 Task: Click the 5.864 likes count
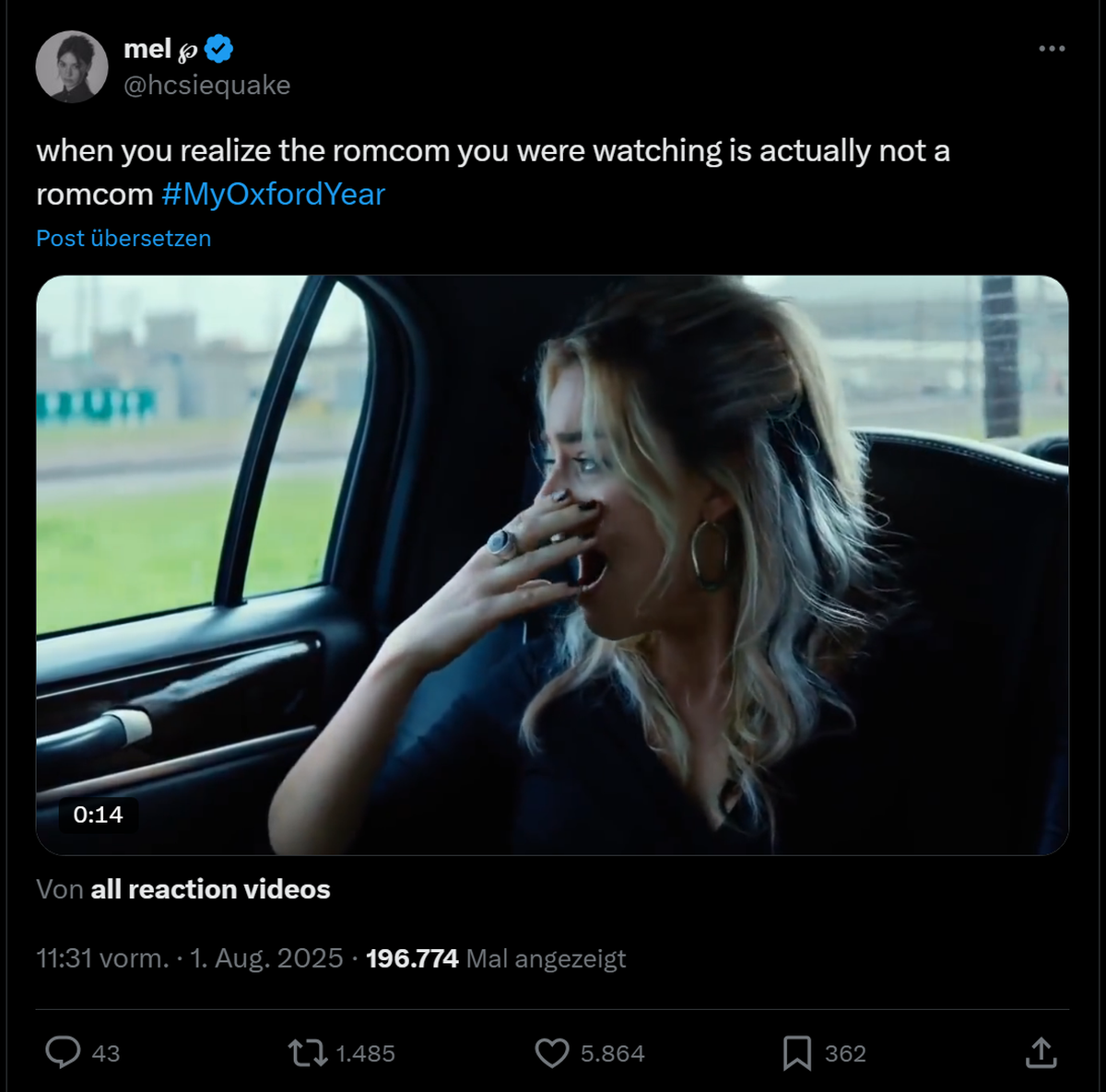(x=613, y=1053)
